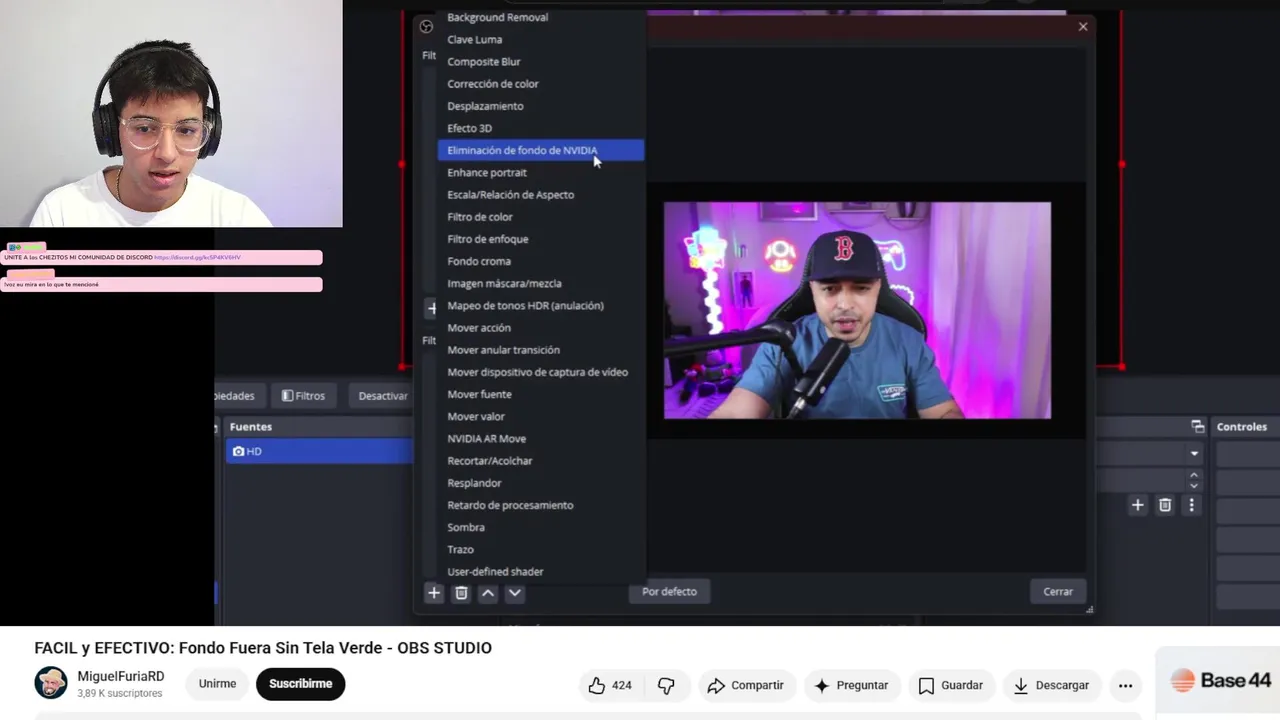Click the like thumbs-up icon
1280x720 pixels.
coord(597,685)
